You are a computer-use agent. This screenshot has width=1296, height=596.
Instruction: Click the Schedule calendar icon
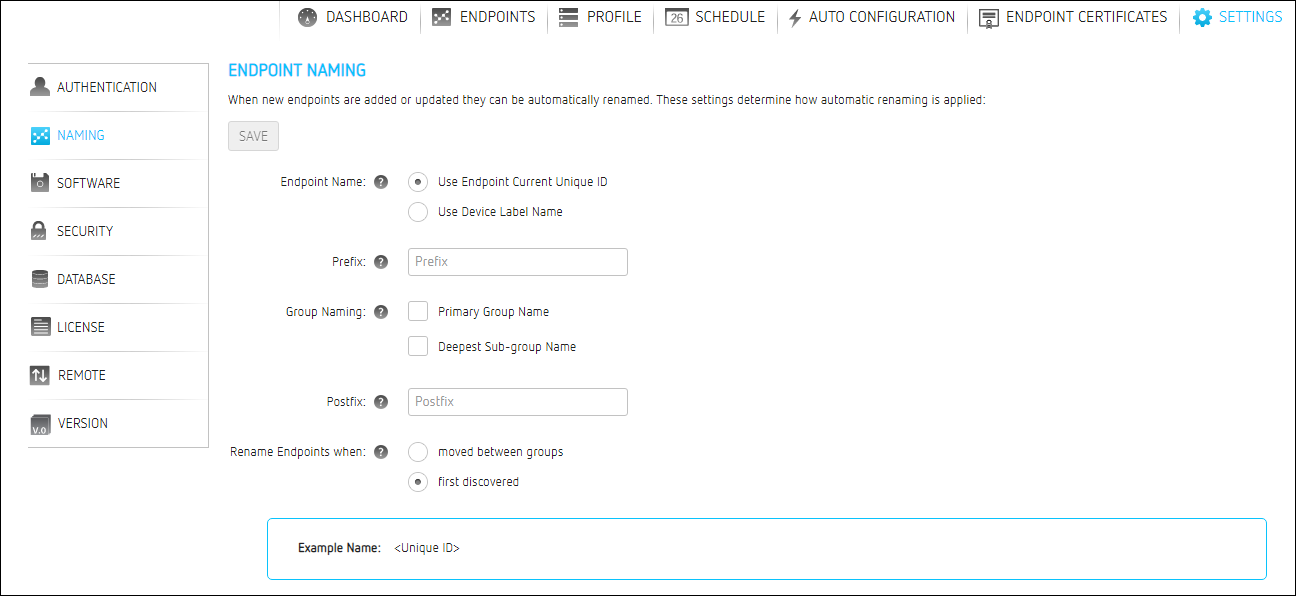pos(677,17)
